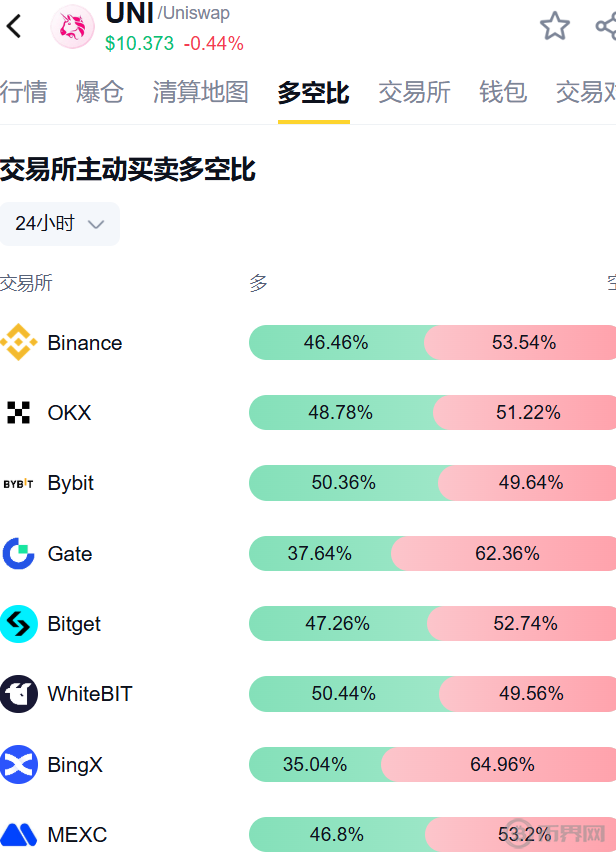Image resolution: width=616 pixels, height=861 pixels.
Task: Open the 爆仓 tab
Action: pyautogui.click(x=100, y=93)
